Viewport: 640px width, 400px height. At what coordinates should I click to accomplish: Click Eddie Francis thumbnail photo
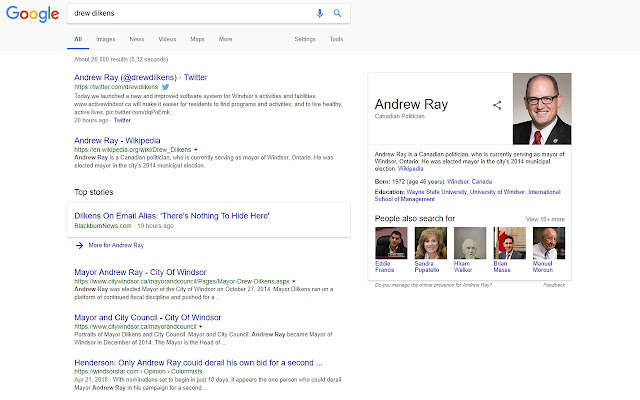point(391,243)
